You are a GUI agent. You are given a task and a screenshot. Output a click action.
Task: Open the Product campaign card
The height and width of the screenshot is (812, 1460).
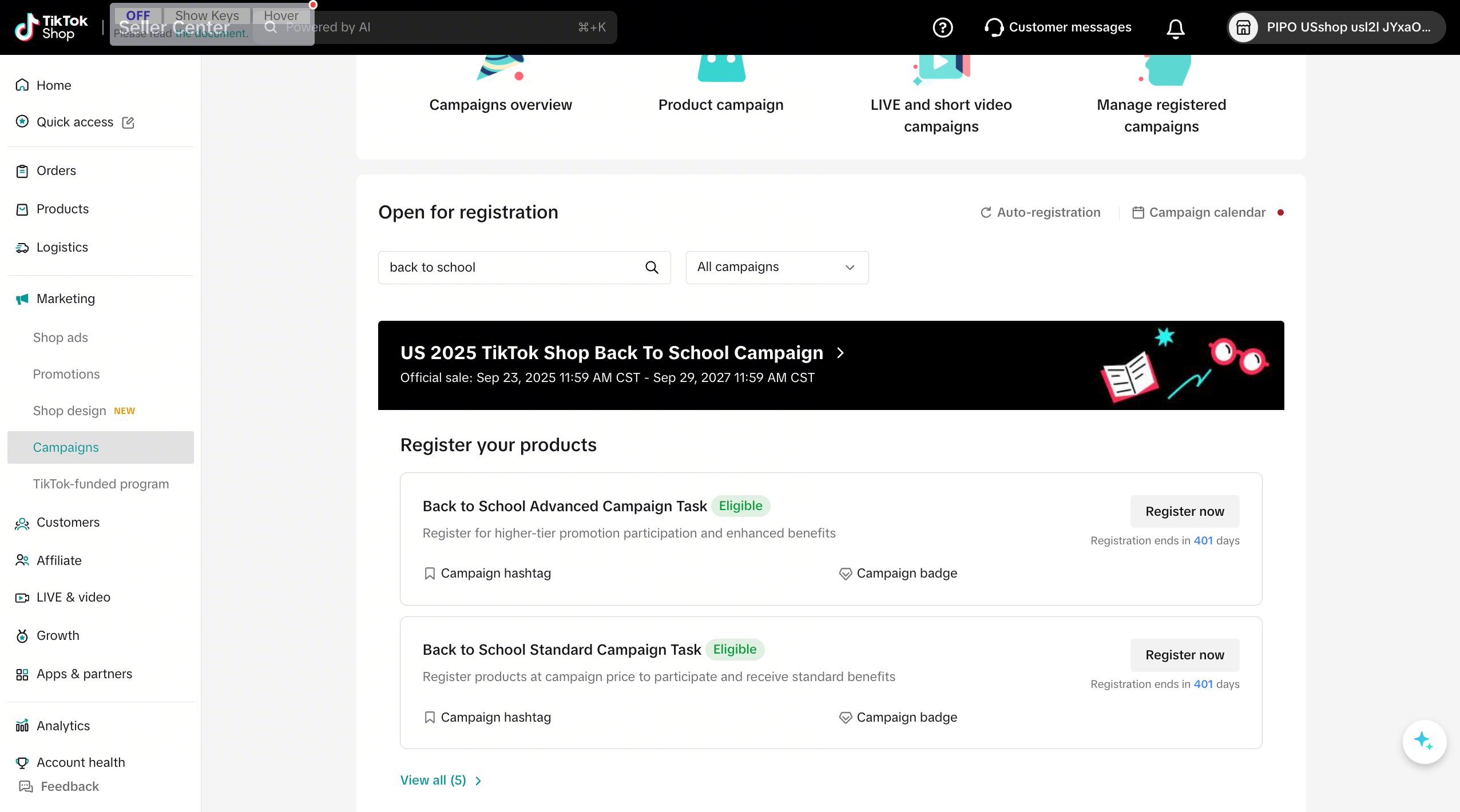[720, 86]
